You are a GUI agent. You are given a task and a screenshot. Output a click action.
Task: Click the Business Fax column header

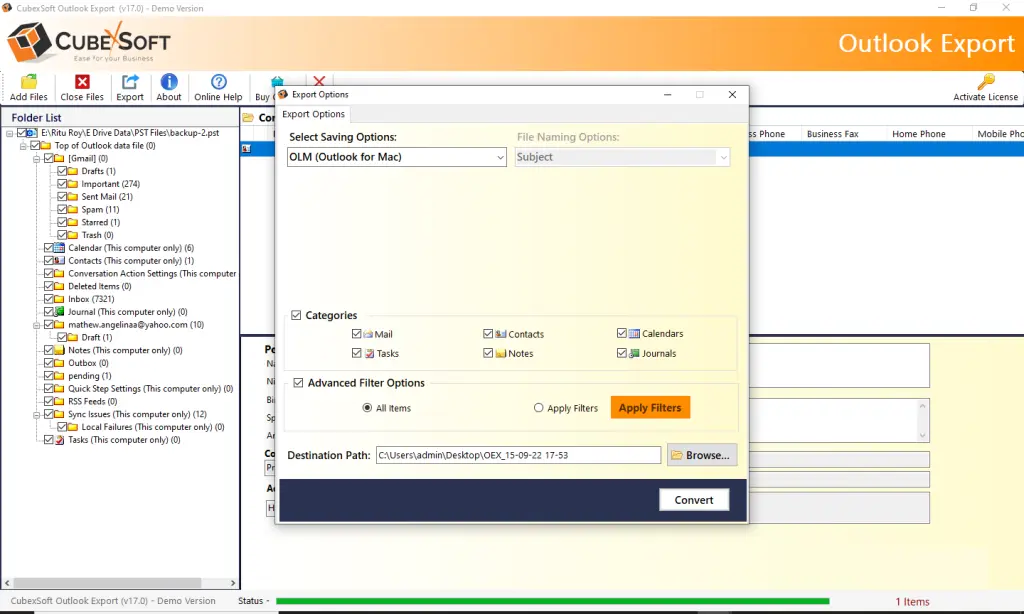pyautogui.click(x=832, y=134)
